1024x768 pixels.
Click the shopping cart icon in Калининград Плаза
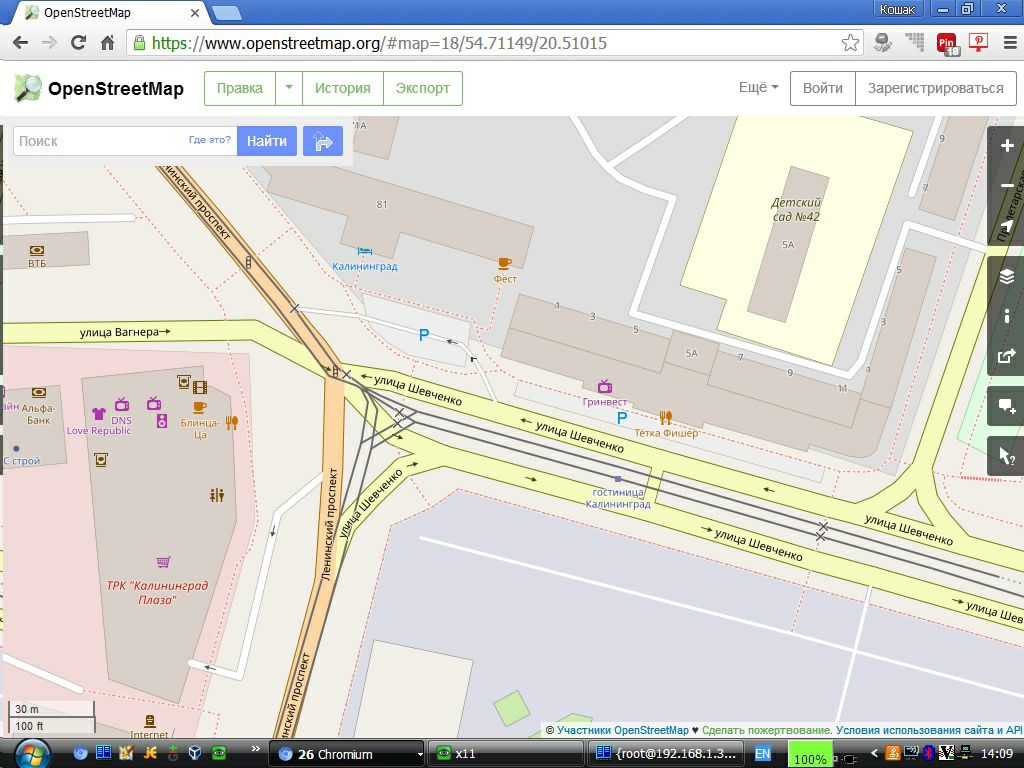[x=163, y=562]
